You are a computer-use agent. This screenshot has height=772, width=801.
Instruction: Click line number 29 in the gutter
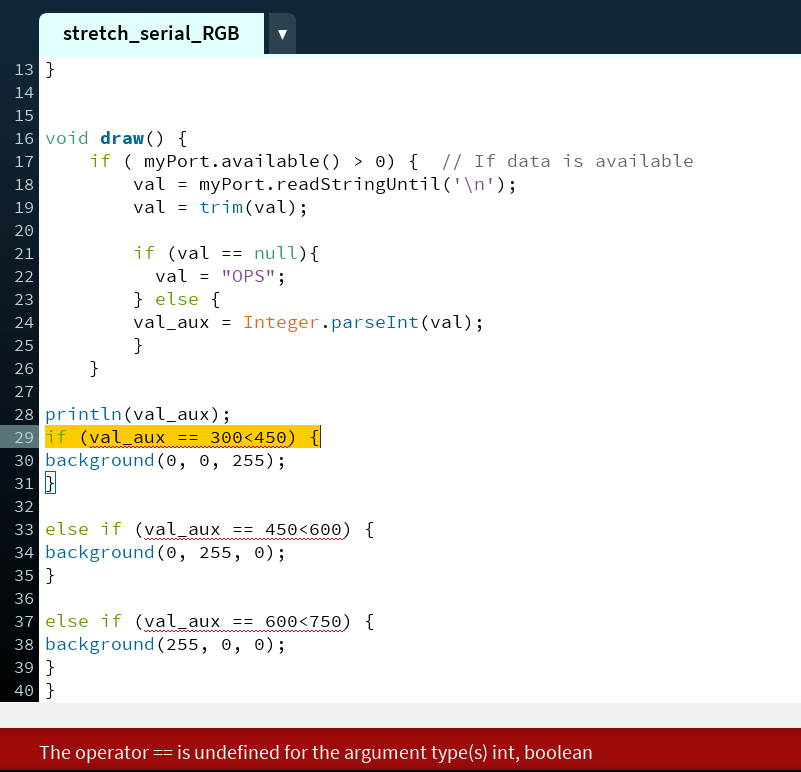(23, 438)
